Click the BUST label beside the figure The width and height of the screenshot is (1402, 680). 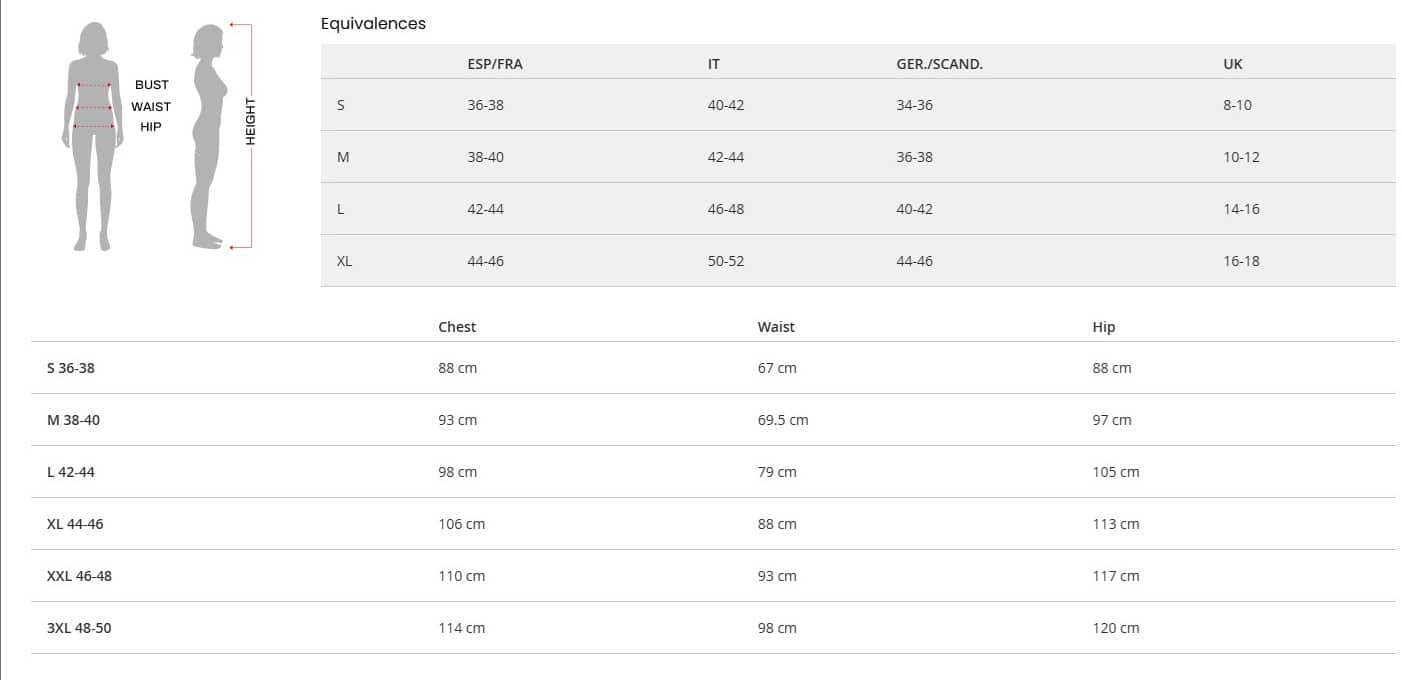pos(152,85)
